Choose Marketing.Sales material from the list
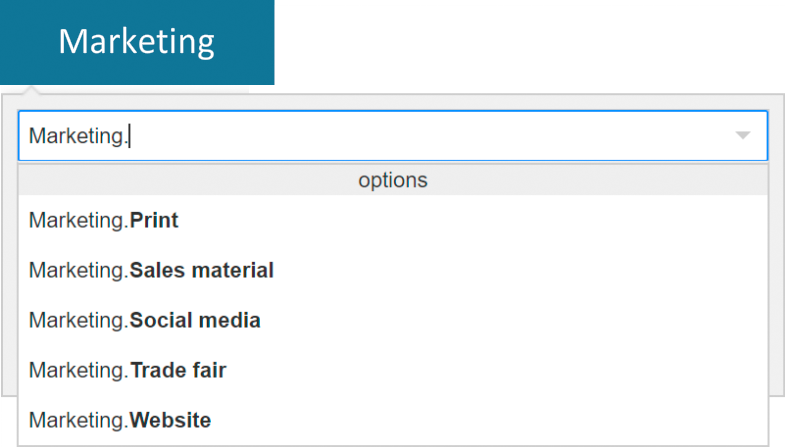 (392, 270)
